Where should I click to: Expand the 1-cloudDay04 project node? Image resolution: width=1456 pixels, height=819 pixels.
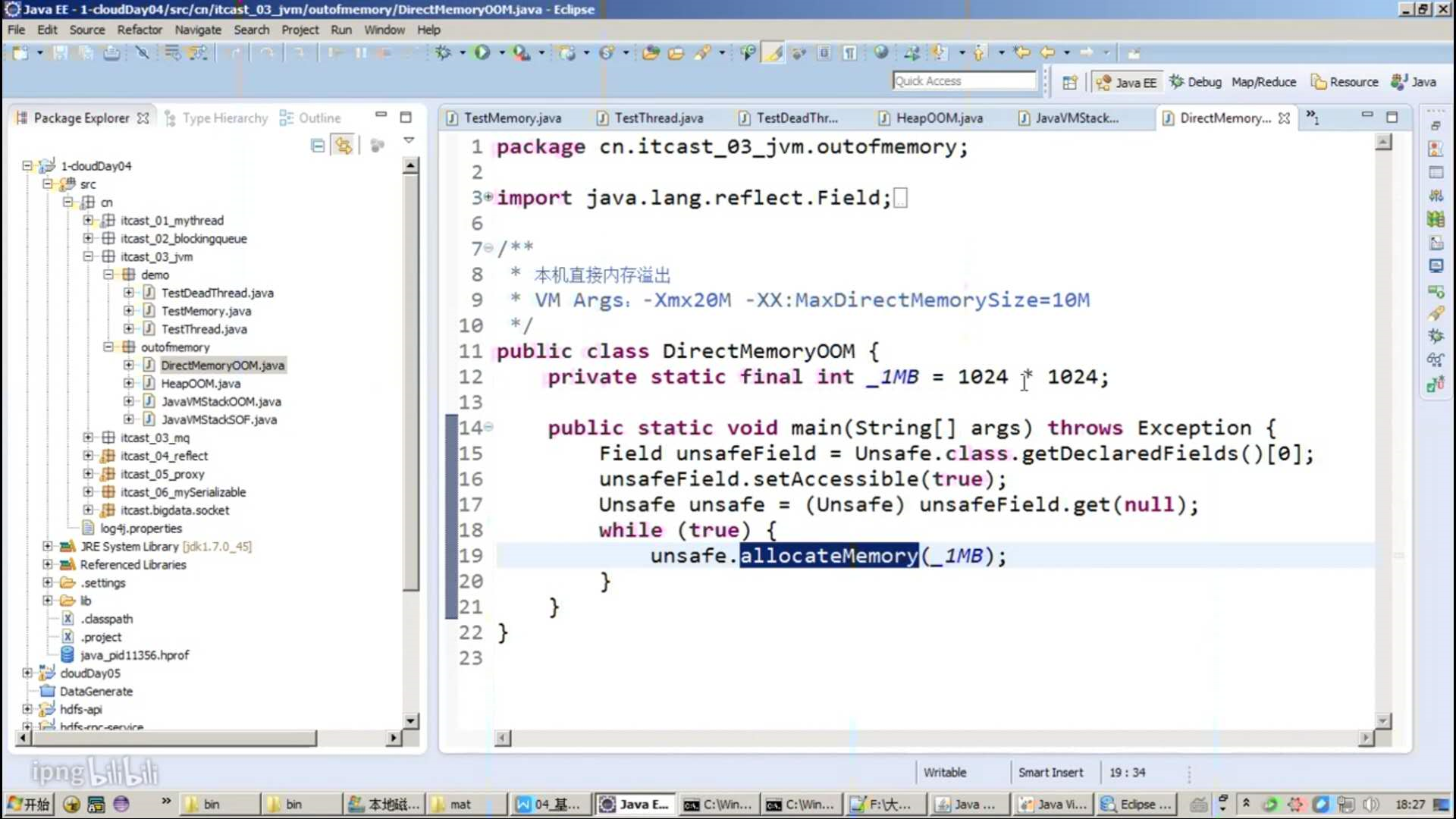coord(27,166)
